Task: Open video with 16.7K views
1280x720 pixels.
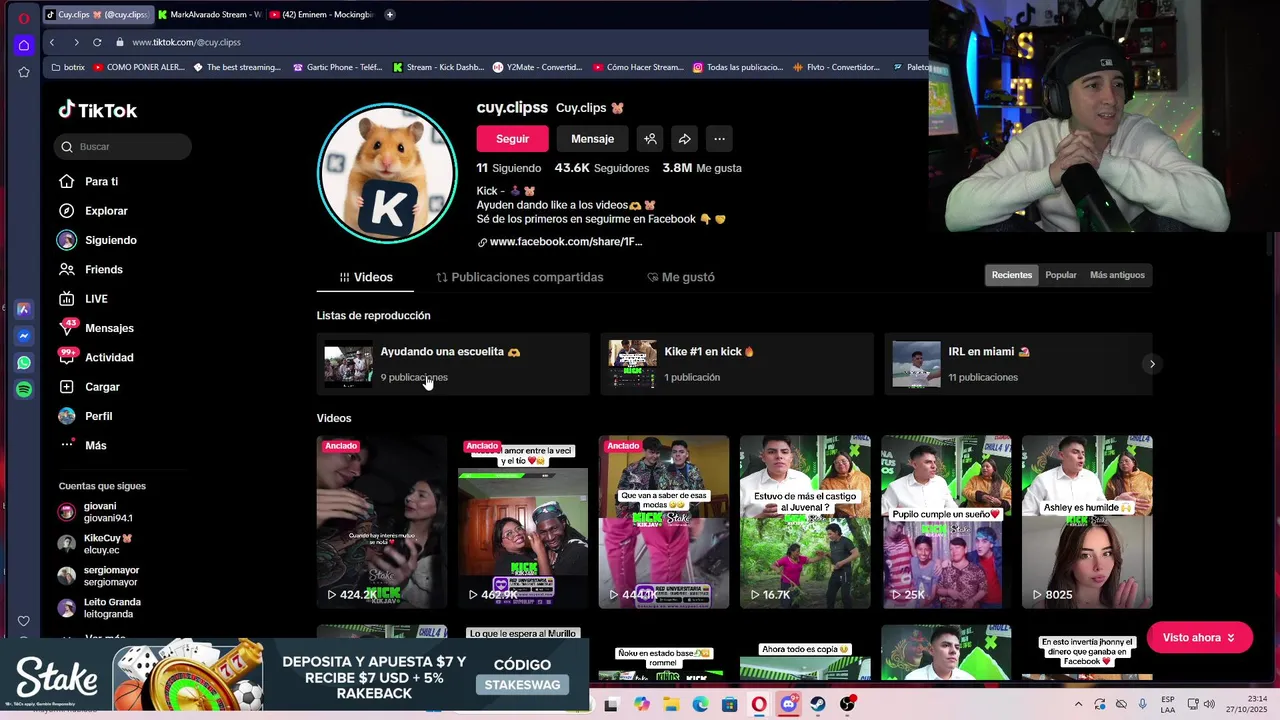Action: click(x=805, y=521)
